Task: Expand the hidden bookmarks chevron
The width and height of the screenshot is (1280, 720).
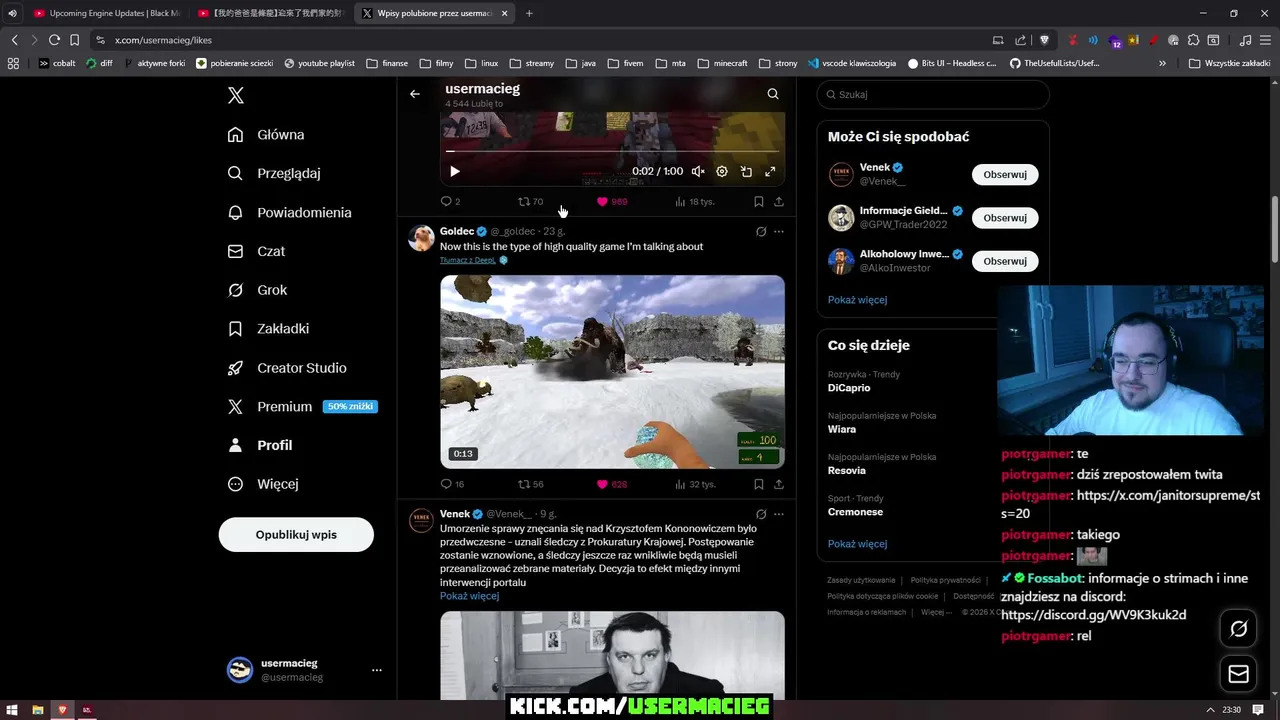Action: [x=1162, y=63]
